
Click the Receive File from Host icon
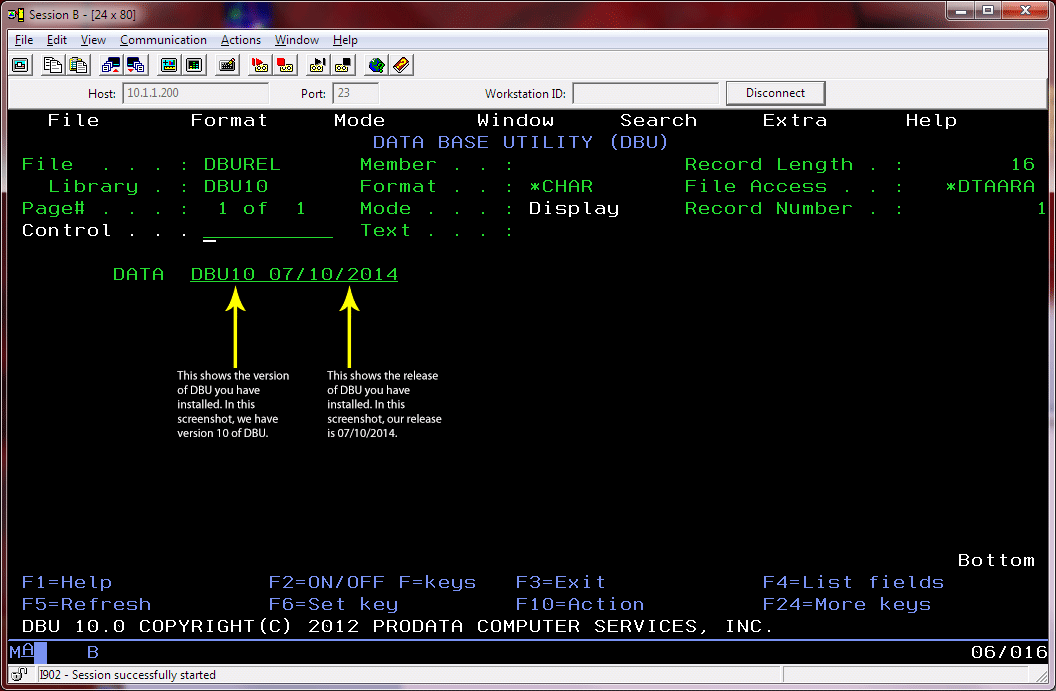135,64
